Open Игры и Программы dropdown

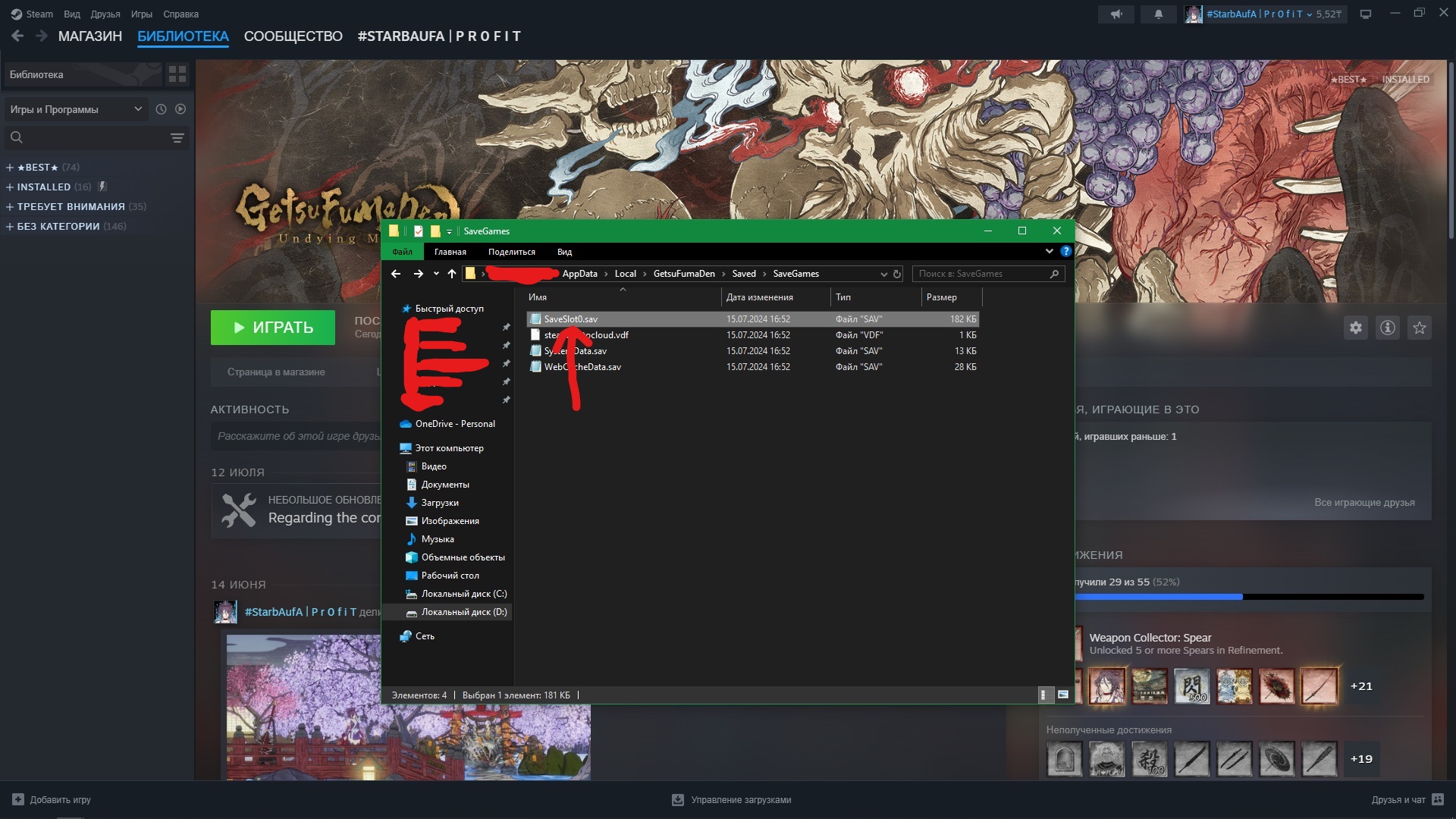pos(74,109)
